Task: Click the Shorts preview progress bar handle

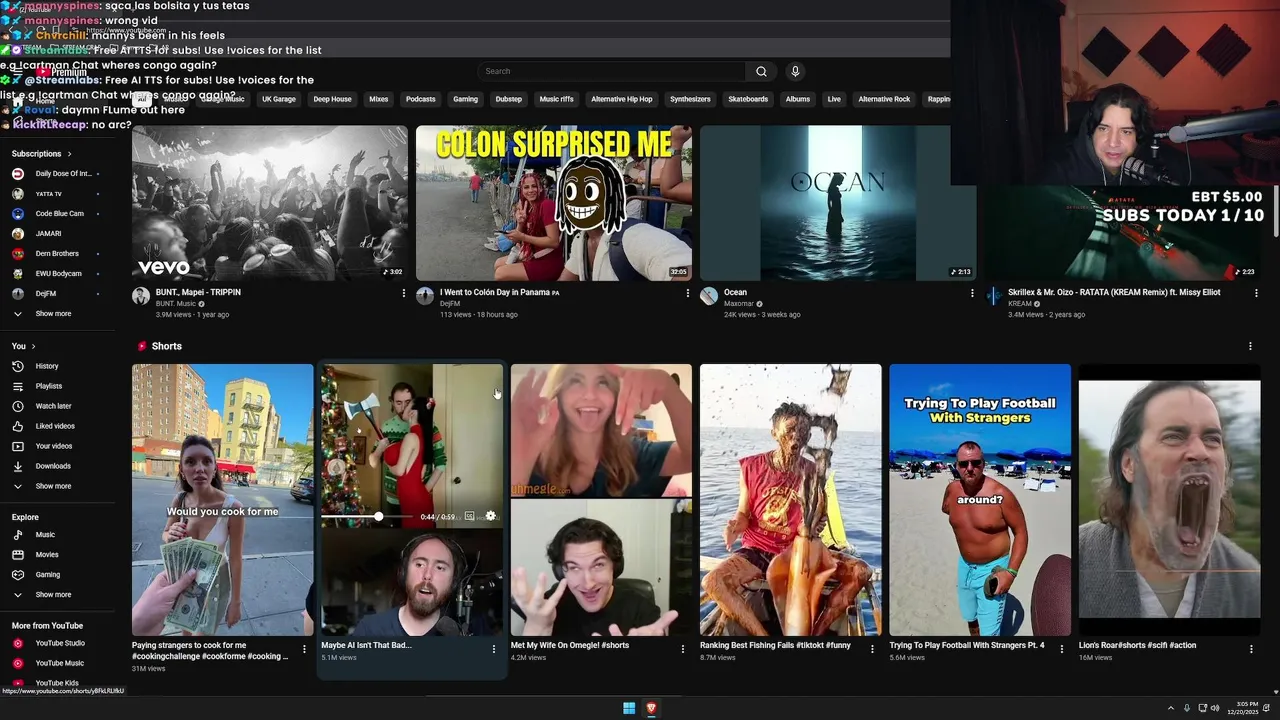Action: click(378, 516)
